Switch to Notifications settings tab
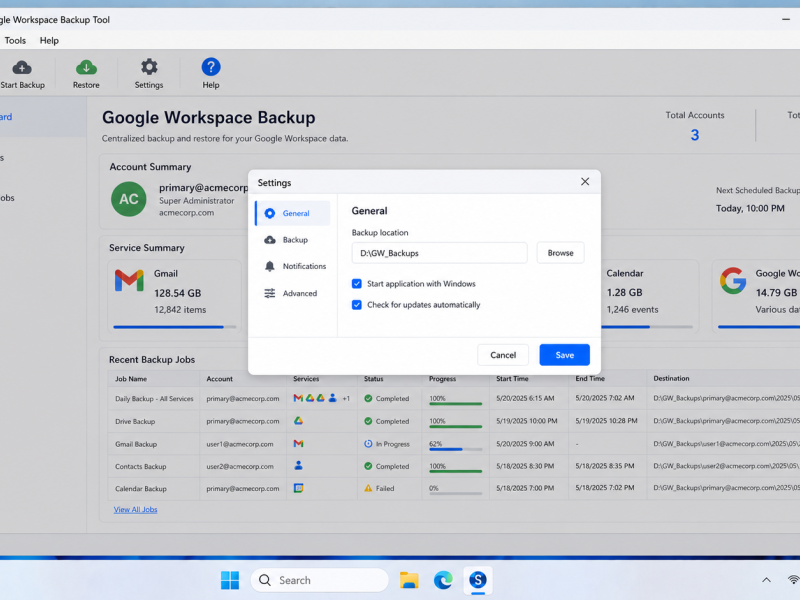 [x=293, y=266]
